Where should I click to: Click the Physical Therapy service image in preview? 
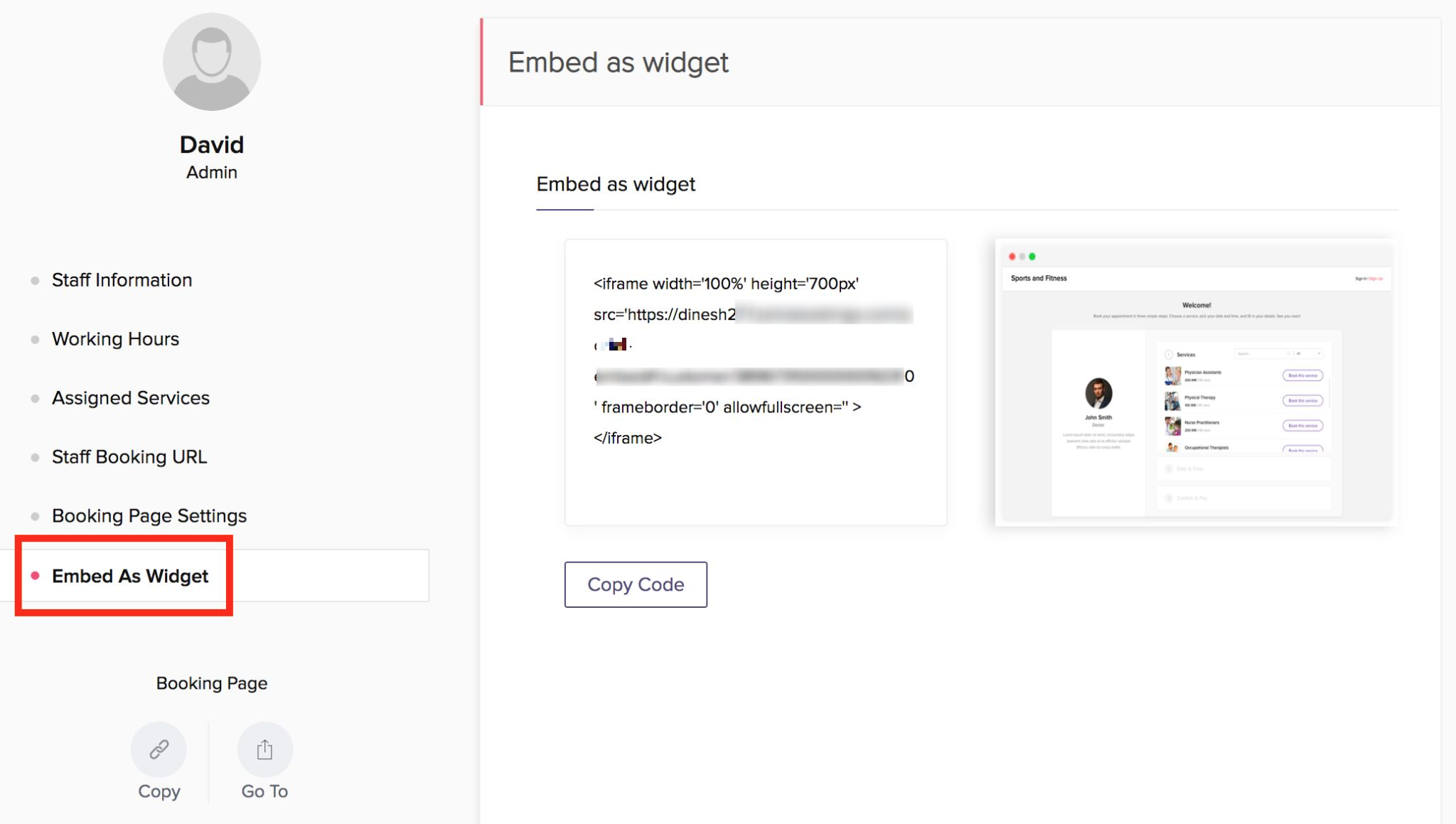[1172, 401]
